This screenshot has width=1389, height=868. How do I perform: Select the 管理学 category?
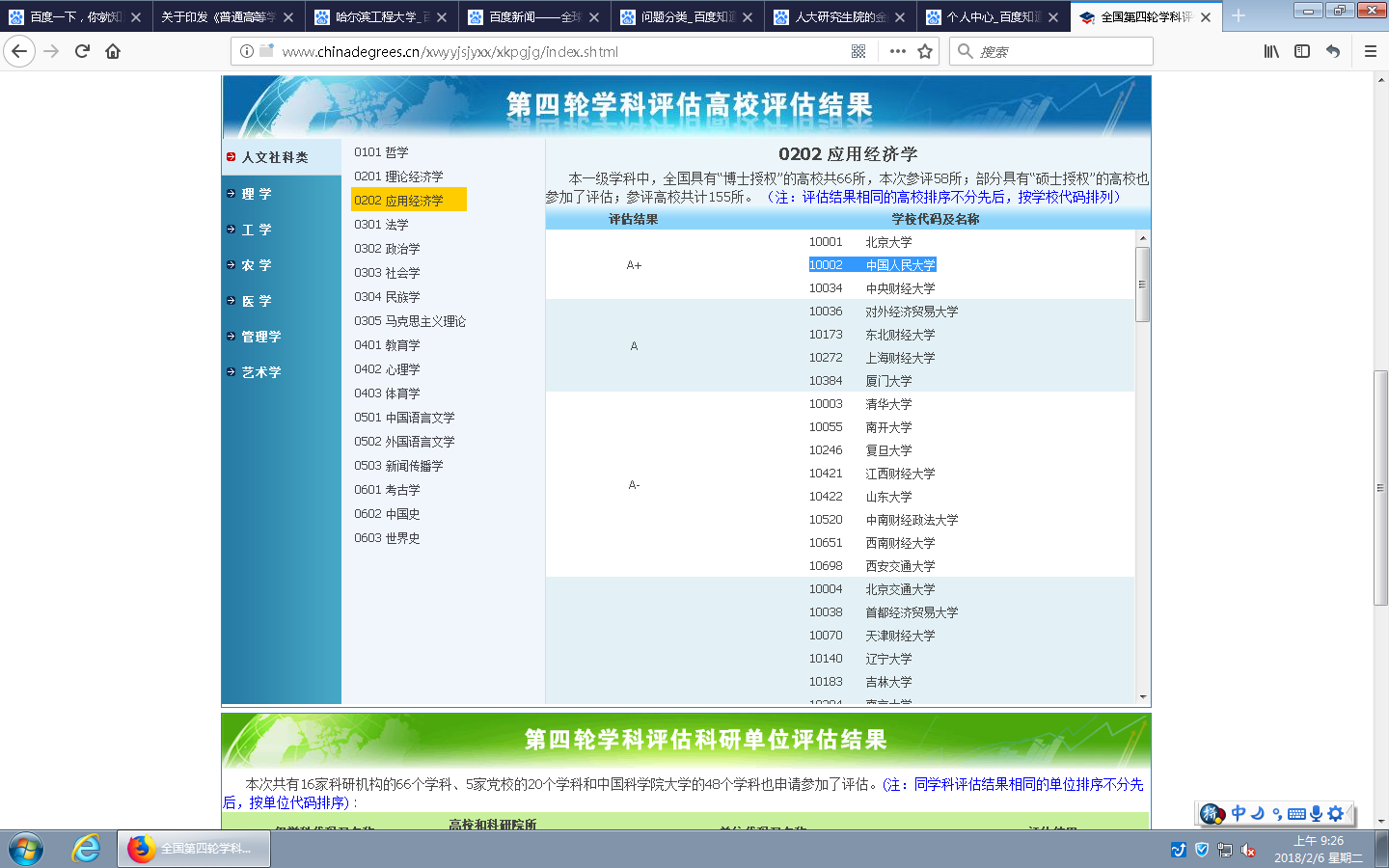(261, 337)
